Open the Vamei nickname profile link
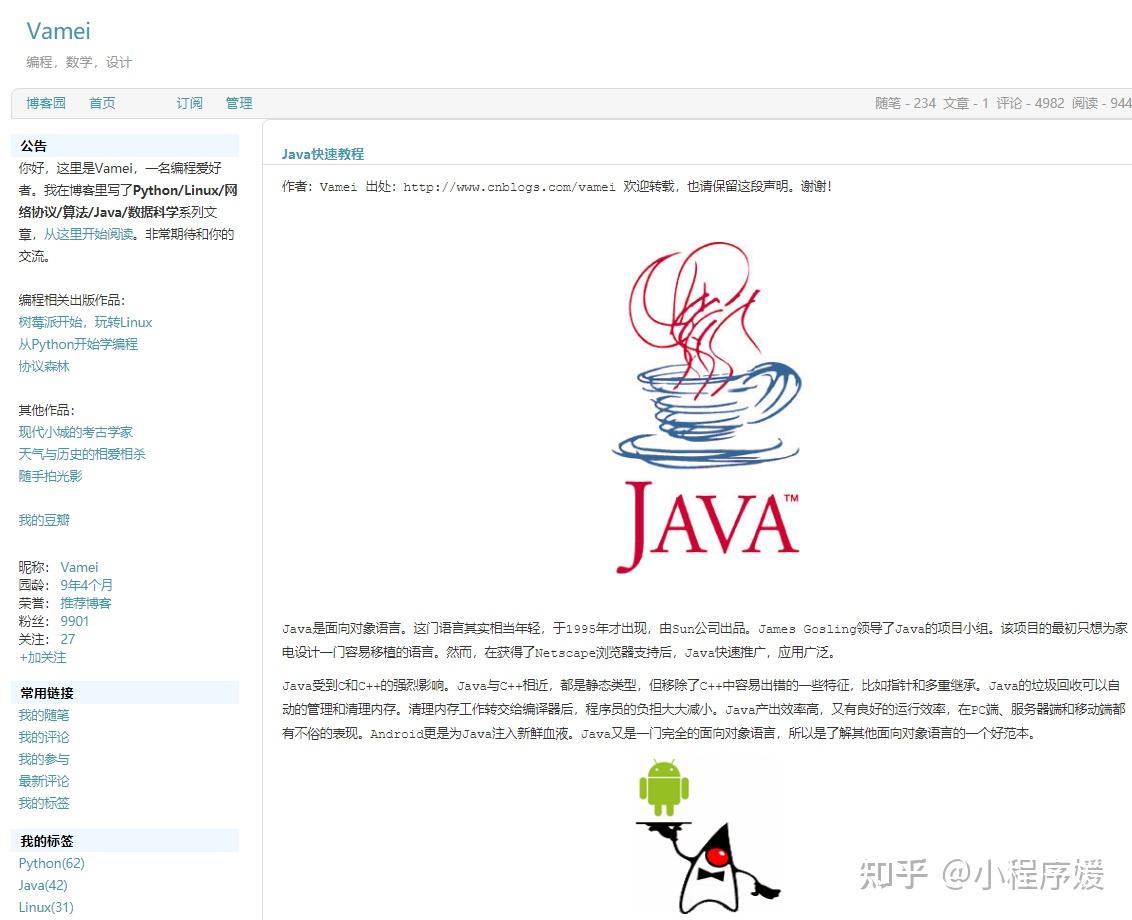 click(x=79, y=567)
